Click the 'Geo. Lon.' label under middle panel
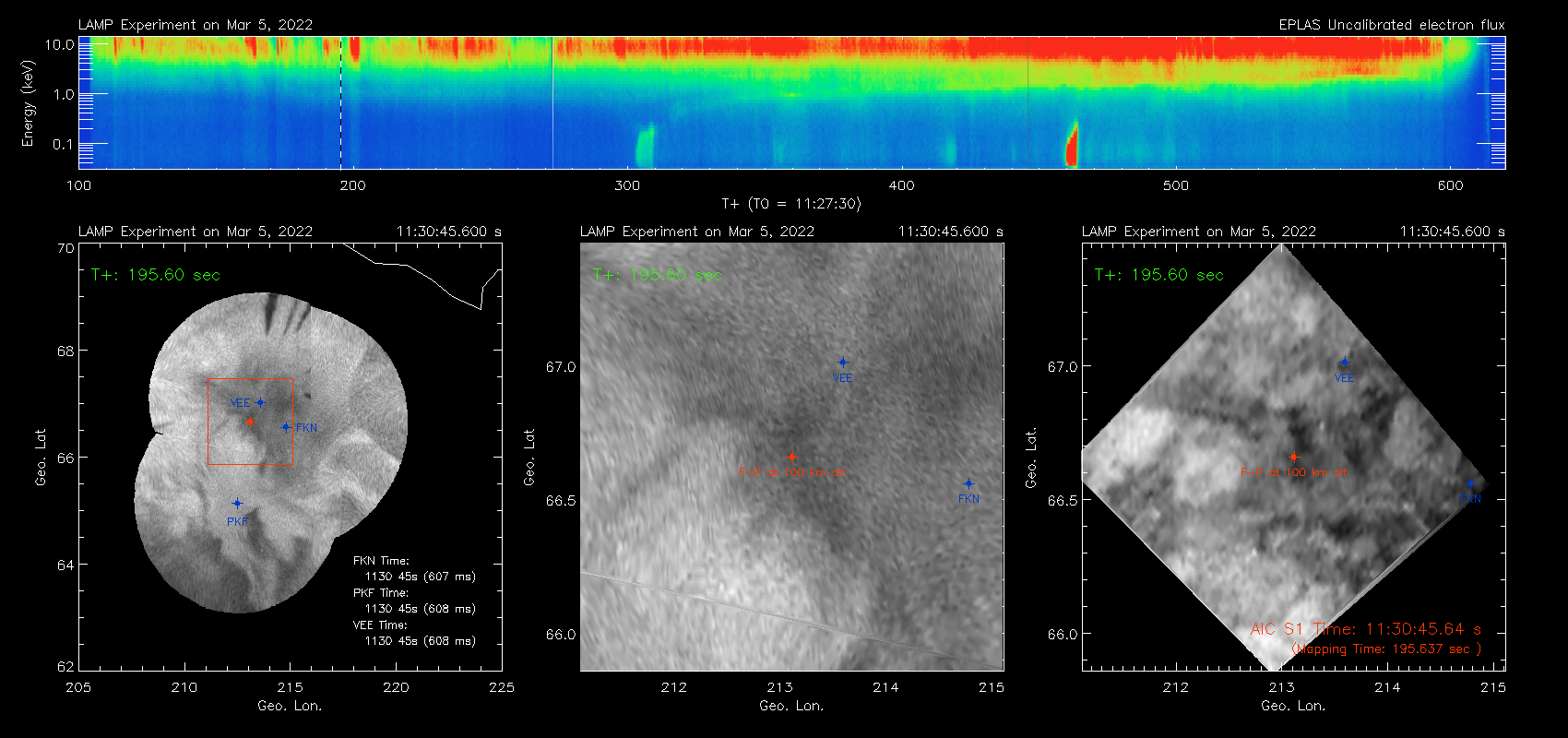This screenshot has width=1568, height=738. [x=791, y=706]
